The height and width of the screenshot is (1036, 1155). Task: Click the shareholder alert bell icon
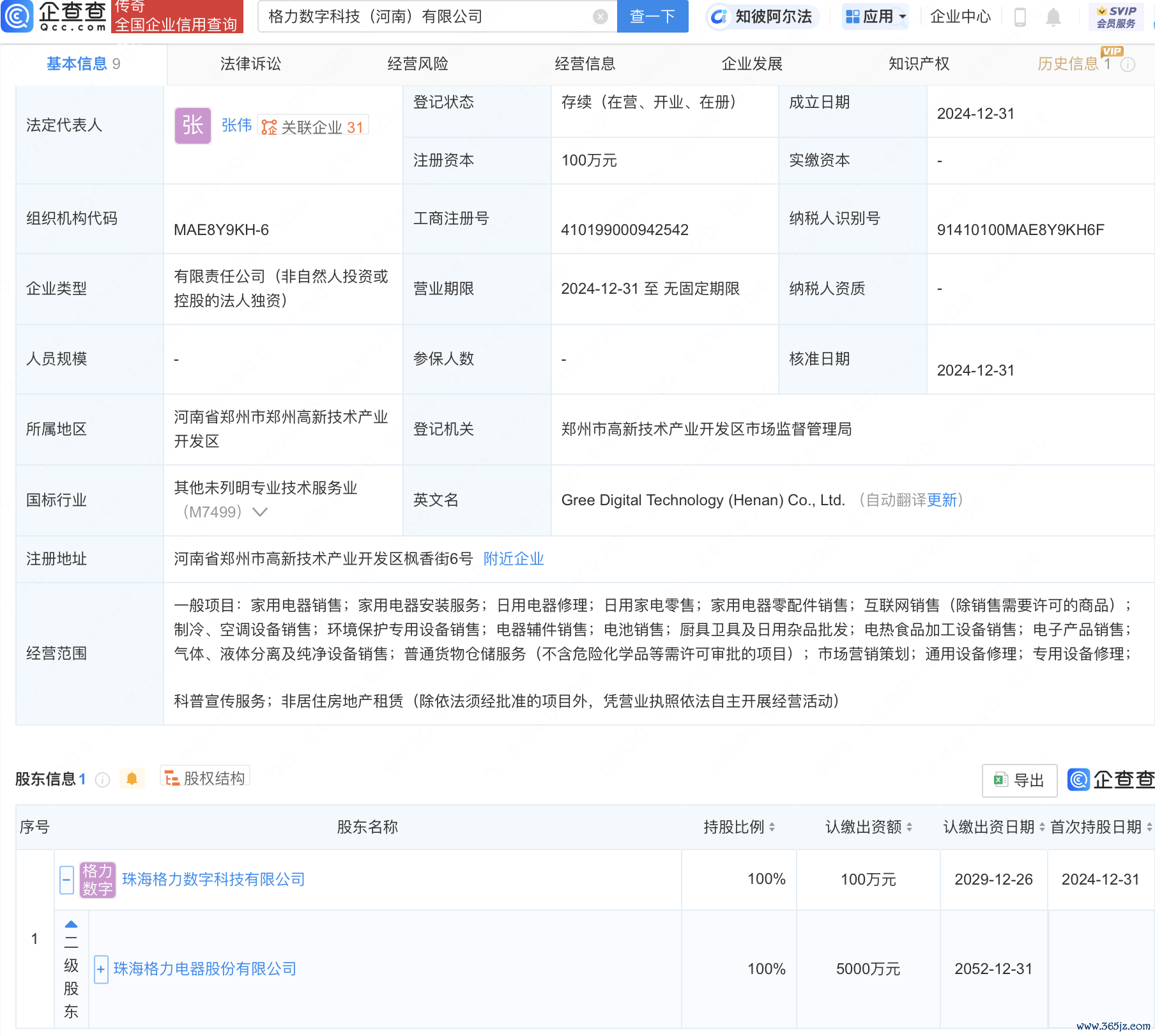click(132, 779)
